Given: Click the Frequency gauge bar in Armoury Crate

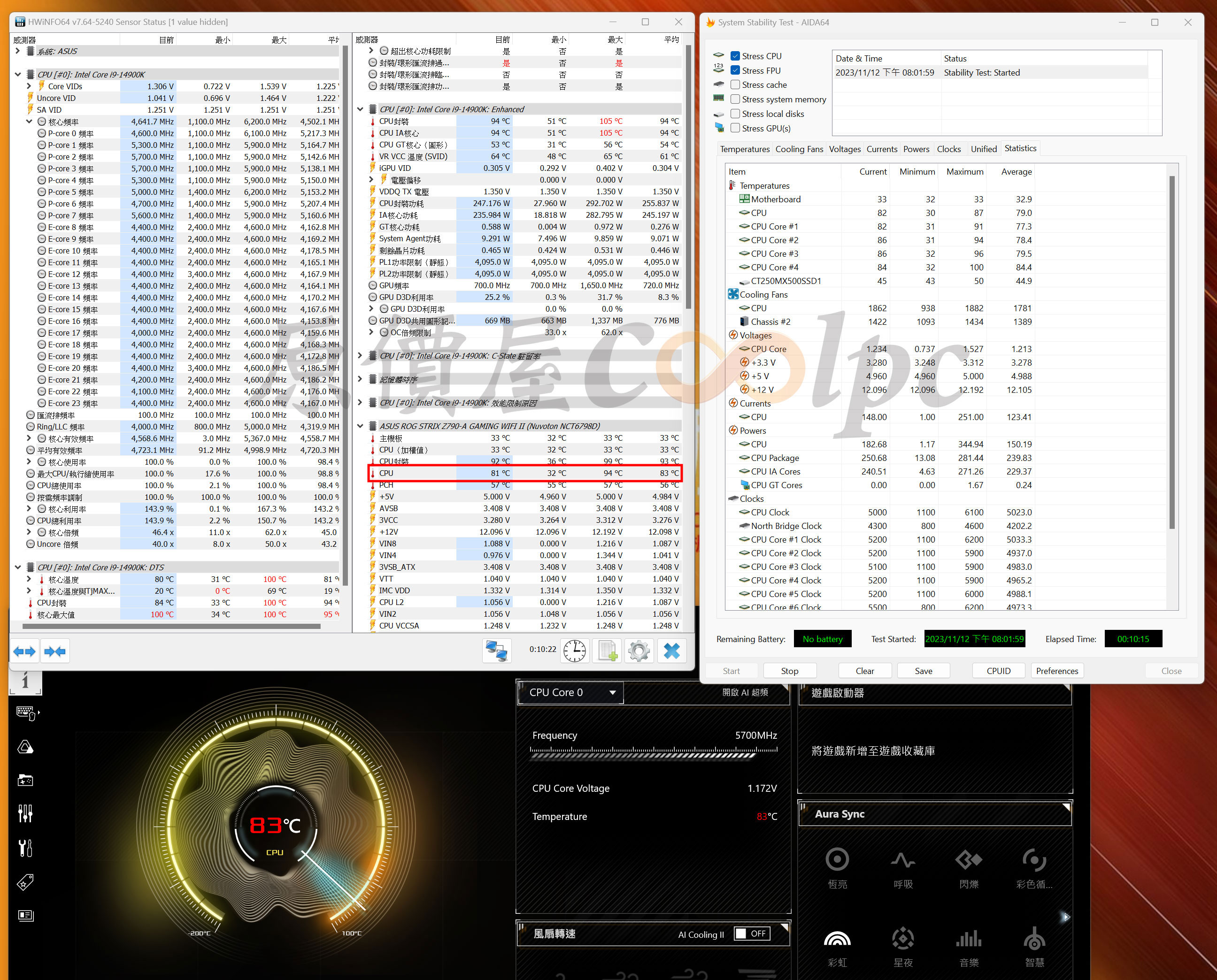Looking at the screenshot, I should click(x=654, y=754).
